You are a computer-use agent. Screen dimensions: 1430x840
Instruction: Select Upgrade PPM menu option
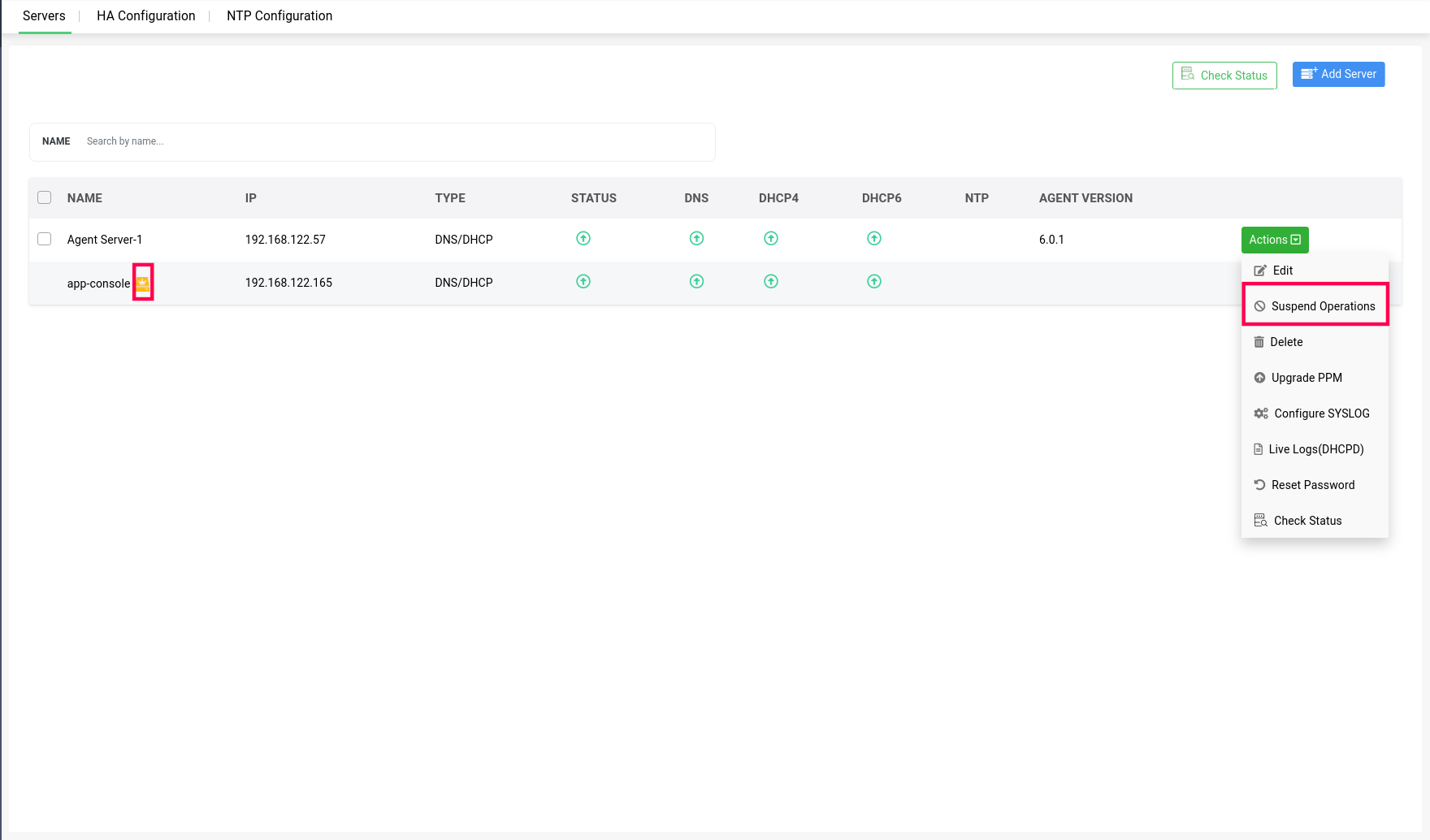click(1306, 378)
